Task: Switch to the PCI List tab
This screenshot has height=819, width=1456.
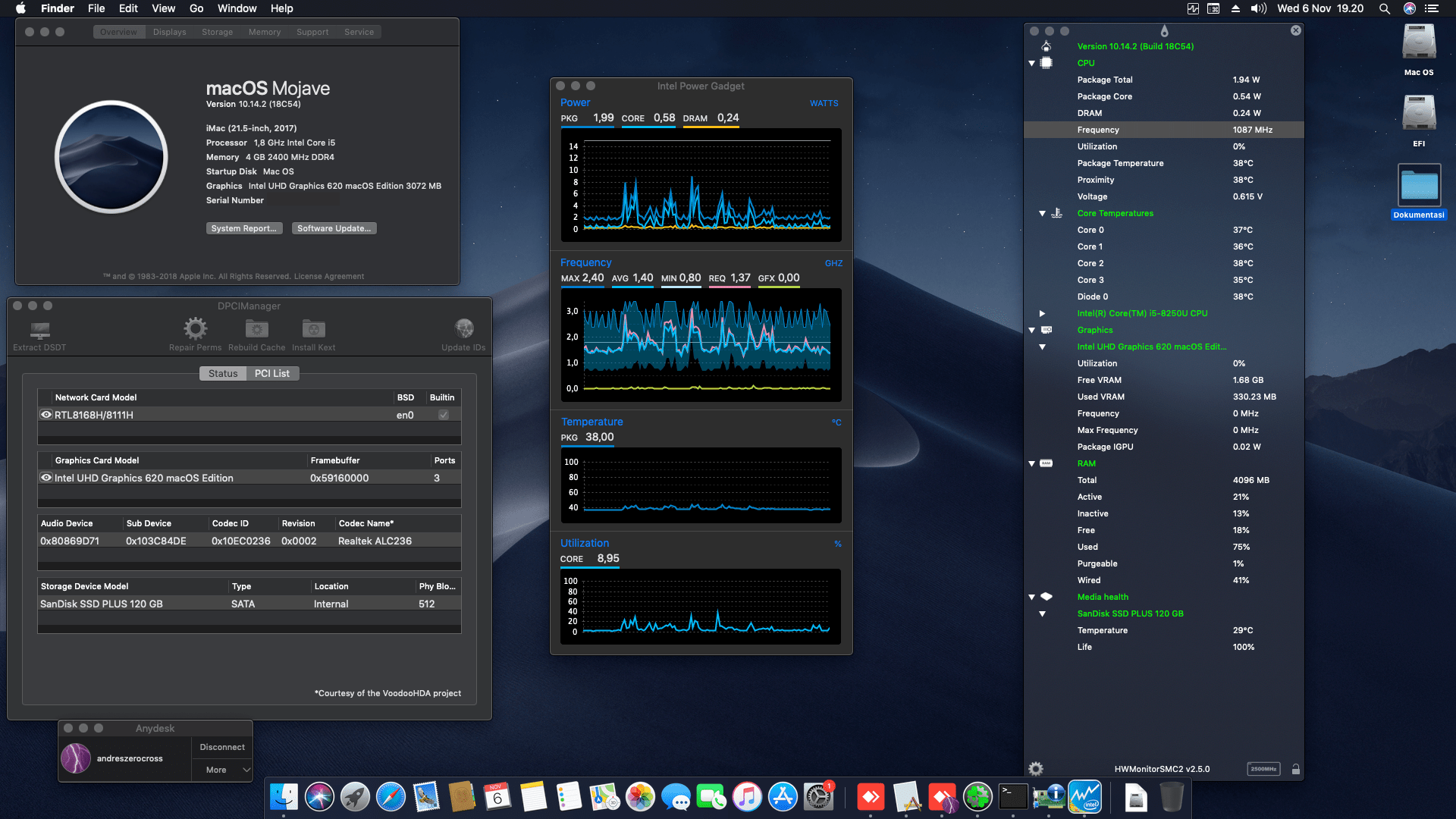Action: tap(271, 373)
